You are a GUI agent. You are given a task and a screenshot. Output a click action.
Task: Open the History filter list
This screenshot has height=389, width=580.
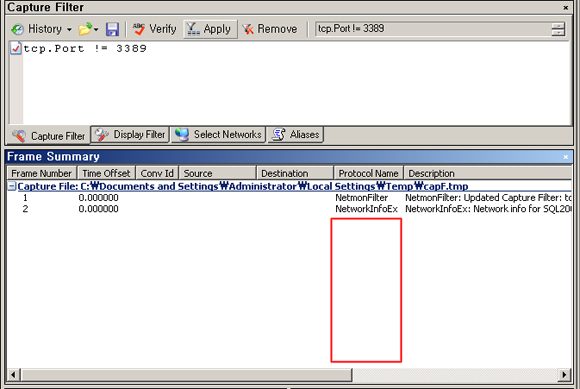(x=41, y=29)
